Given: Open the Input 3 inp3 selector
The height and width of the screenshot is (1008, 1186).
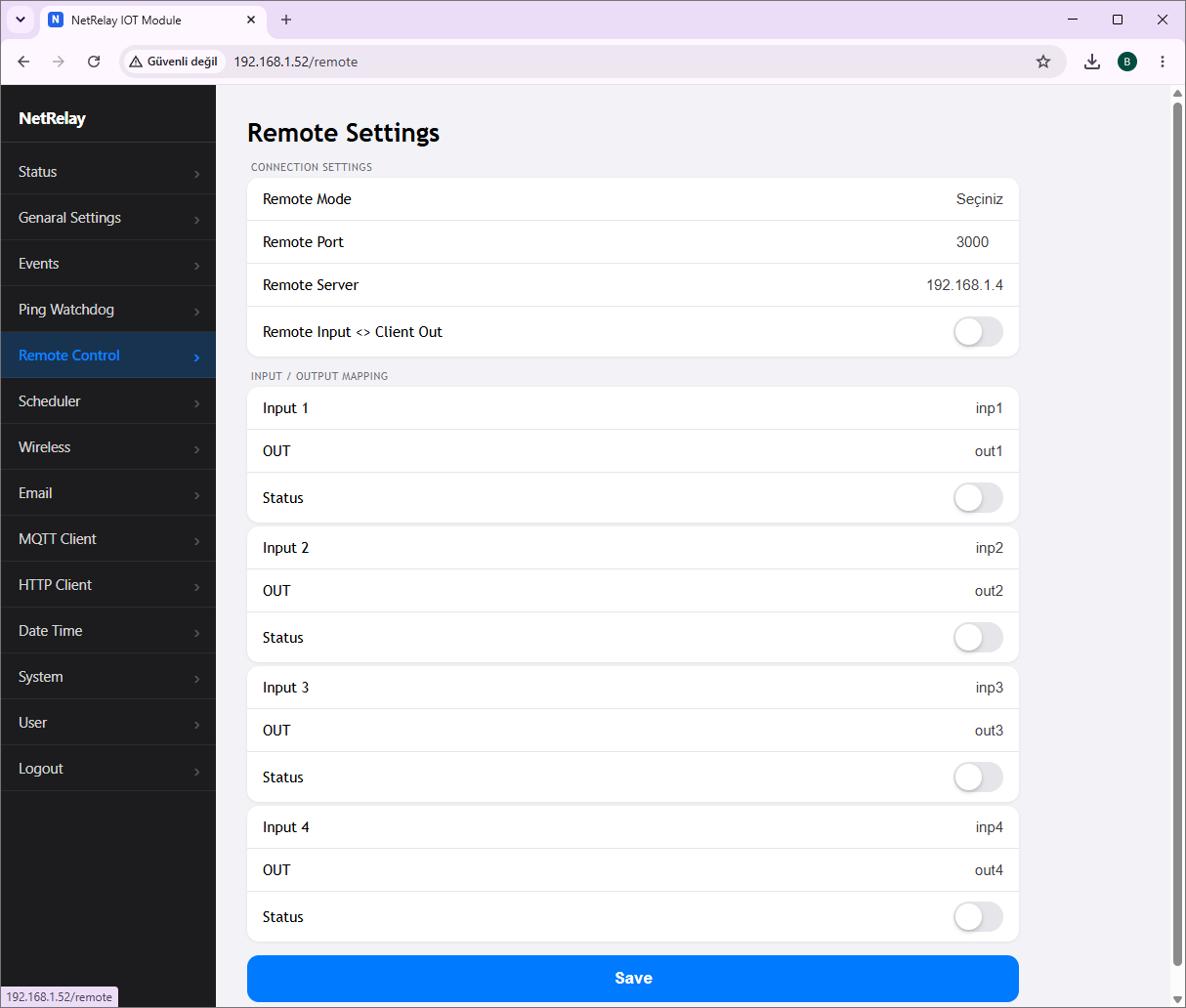Looking at the screenshot, I should (x=989, y=688).
